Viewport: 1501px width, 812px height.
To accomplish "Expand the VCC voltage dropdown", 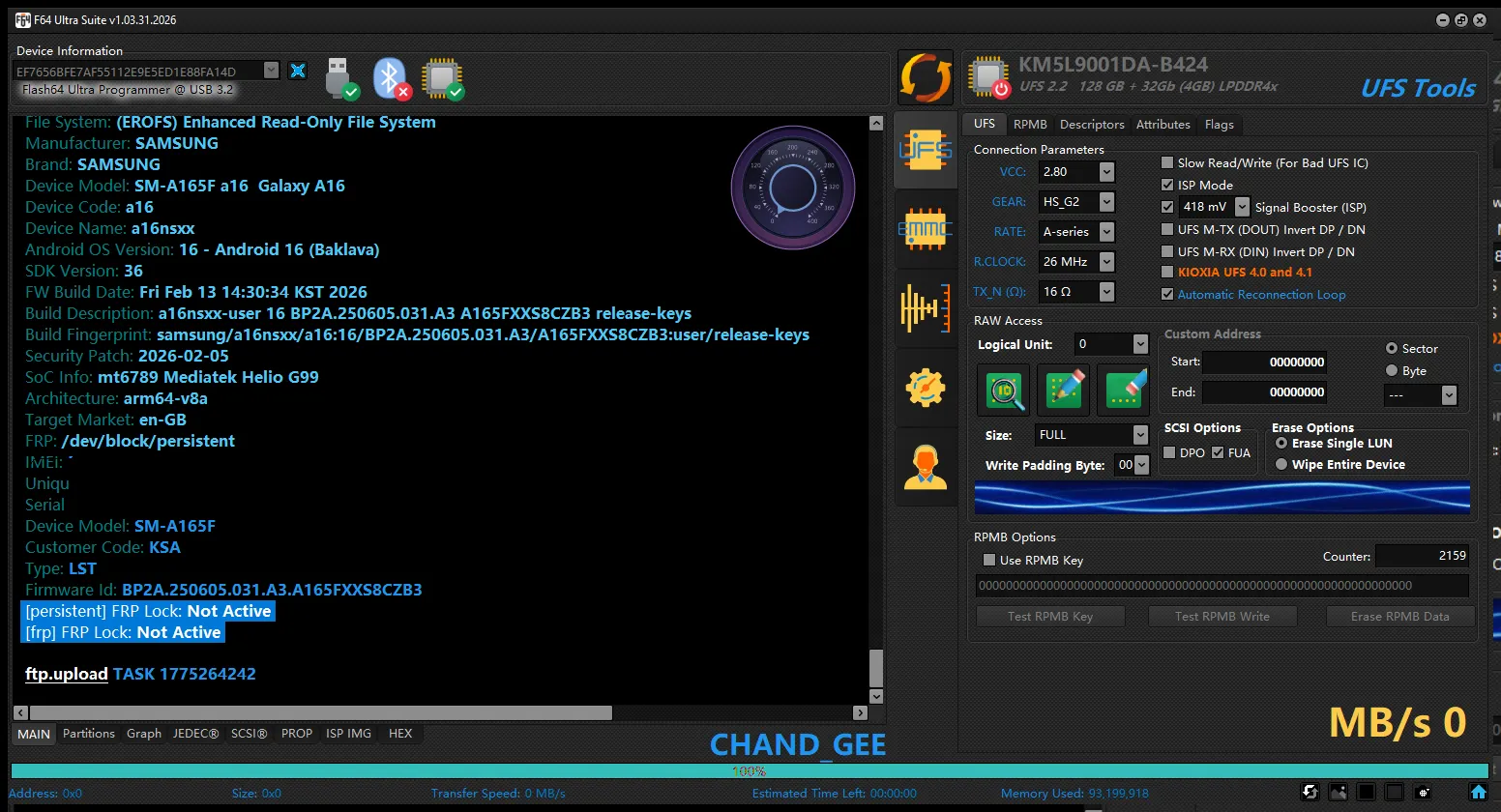I will coord(1106,172).
